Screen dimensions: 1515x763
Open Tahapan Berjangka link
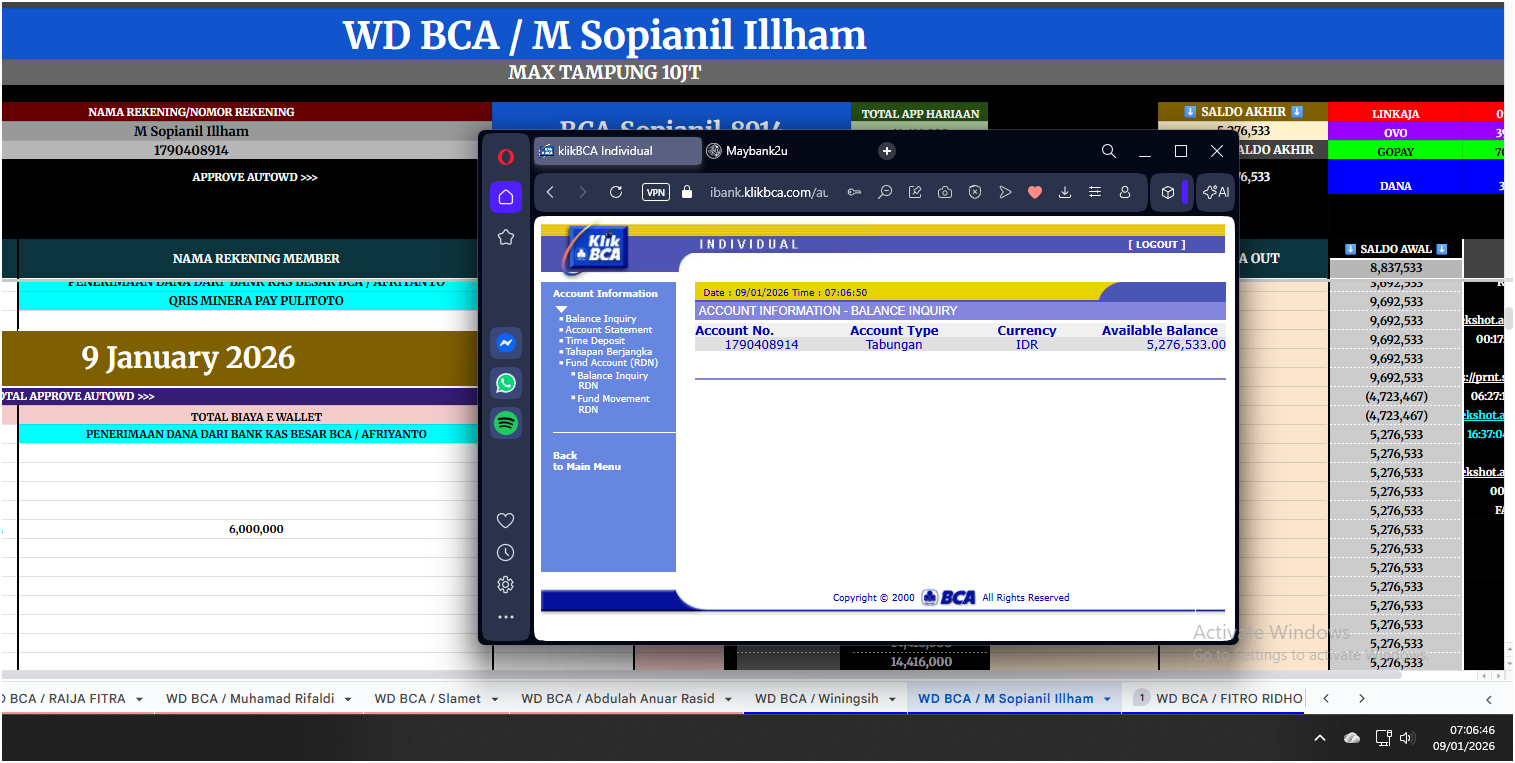pos(608,352)
